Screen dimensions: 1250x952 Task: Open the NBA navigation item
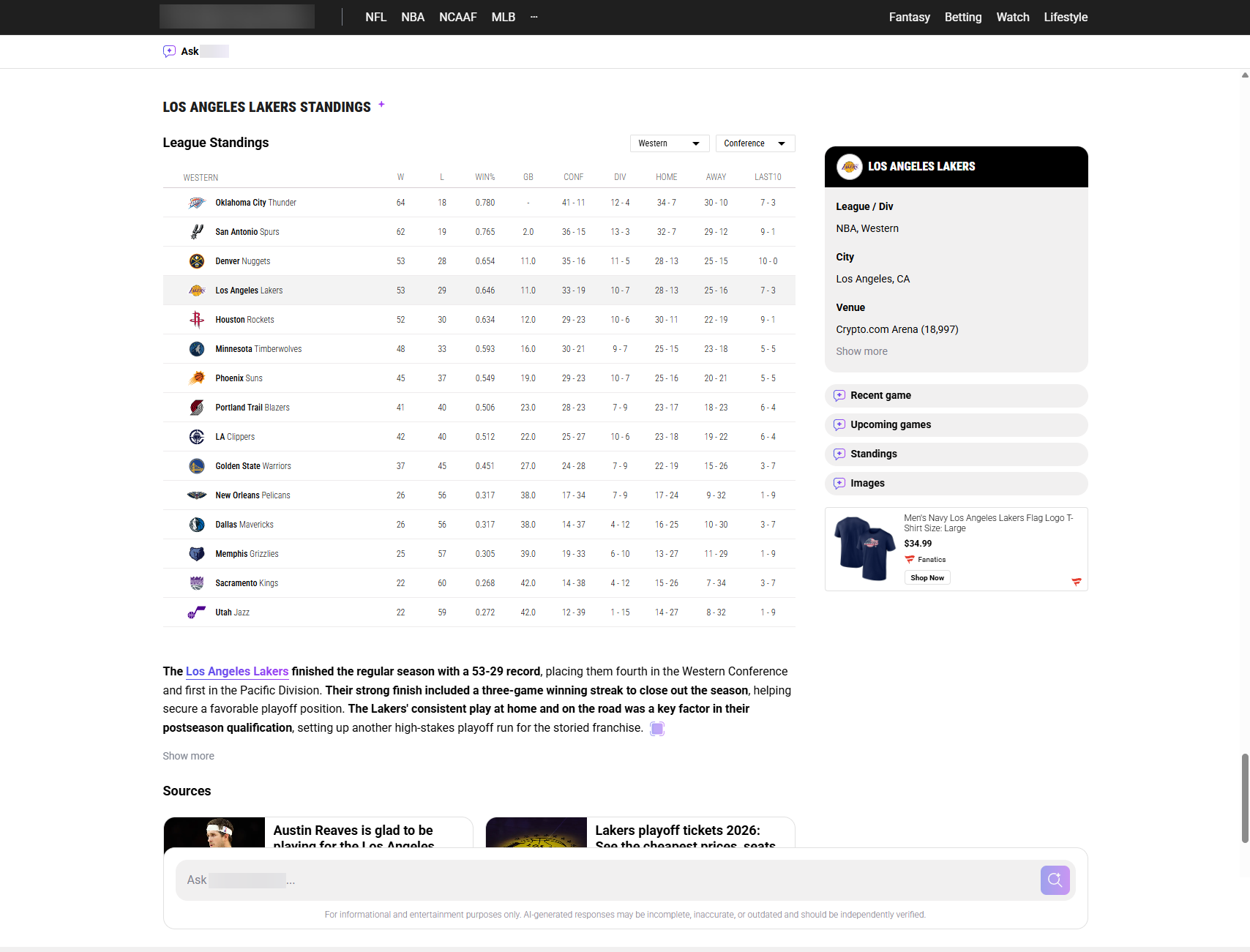[413, 17]
